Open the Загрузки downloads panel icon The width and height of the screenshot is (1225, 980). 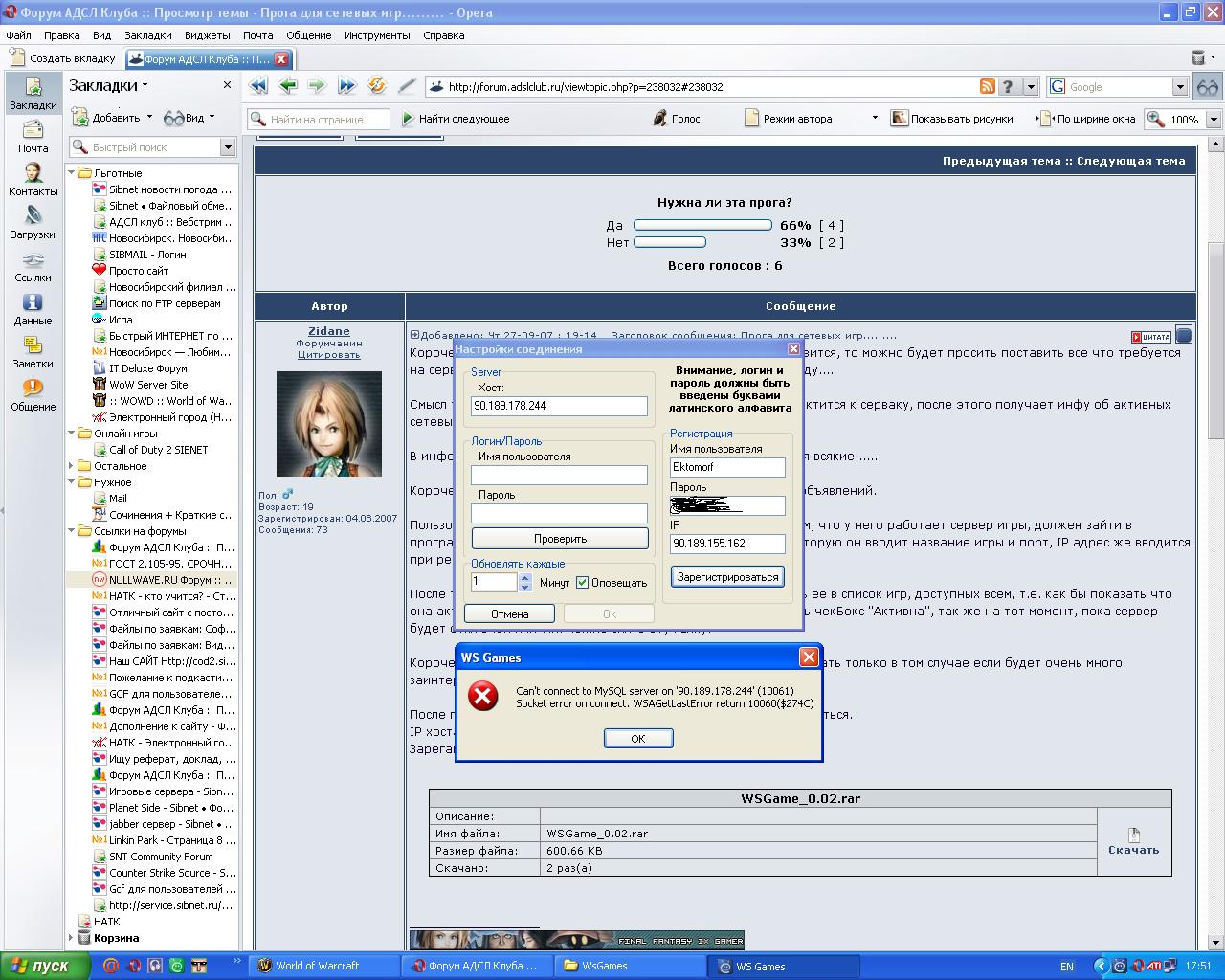click(x=33, y=223)
